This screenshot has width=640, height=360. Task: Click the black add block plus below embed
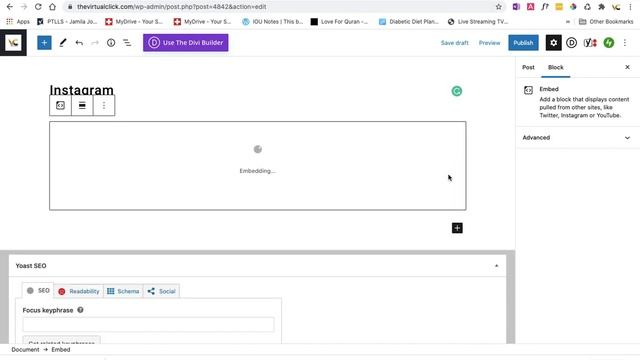click(x=457, y=228)
